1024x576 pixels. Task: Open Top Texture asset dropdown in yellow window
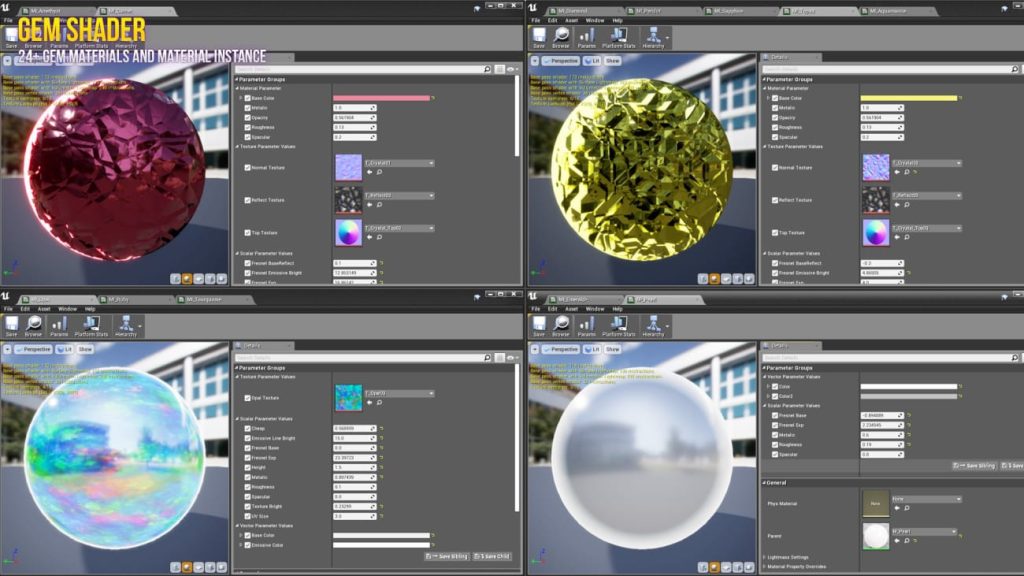[927, 228]
